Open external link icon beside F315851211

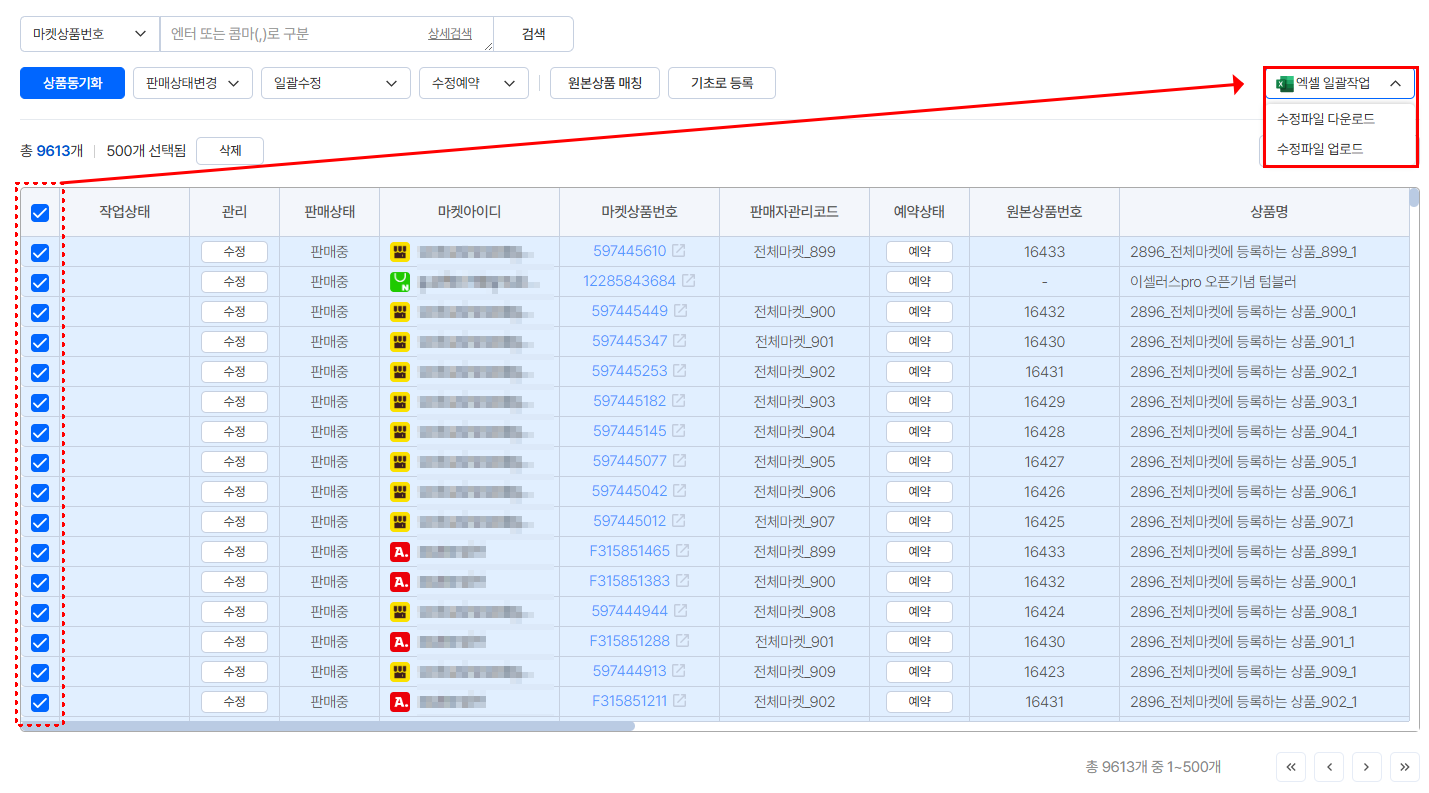pos(679,701)
